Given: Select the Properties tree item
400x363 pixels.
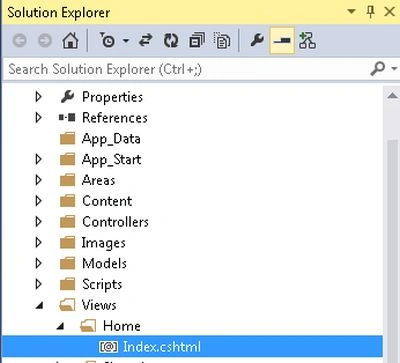Looking at the screenshot, I should (x=112, y=97).
